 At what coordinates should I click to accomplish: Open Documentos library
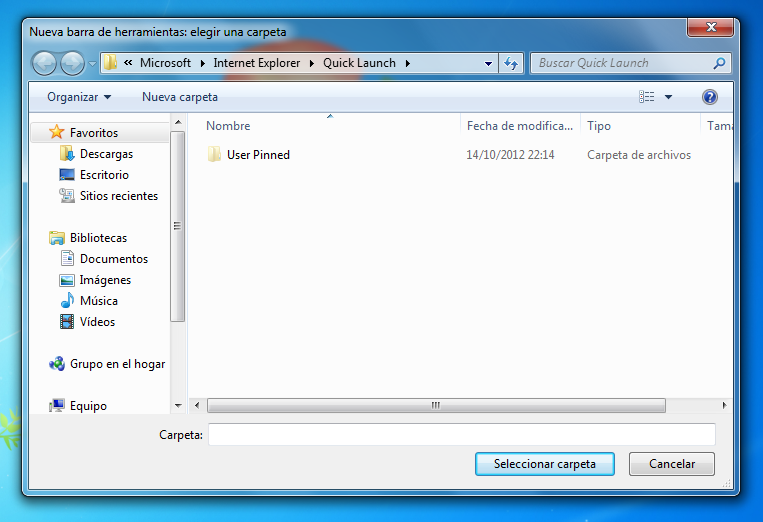coord(114,259)
